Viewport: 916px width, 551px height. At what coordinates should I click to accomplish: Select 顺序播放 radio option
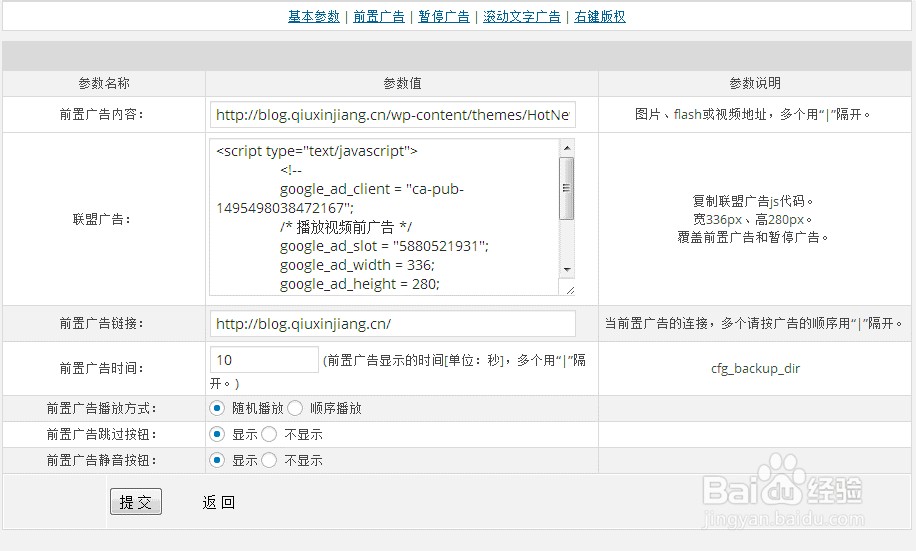pos(295,408)
